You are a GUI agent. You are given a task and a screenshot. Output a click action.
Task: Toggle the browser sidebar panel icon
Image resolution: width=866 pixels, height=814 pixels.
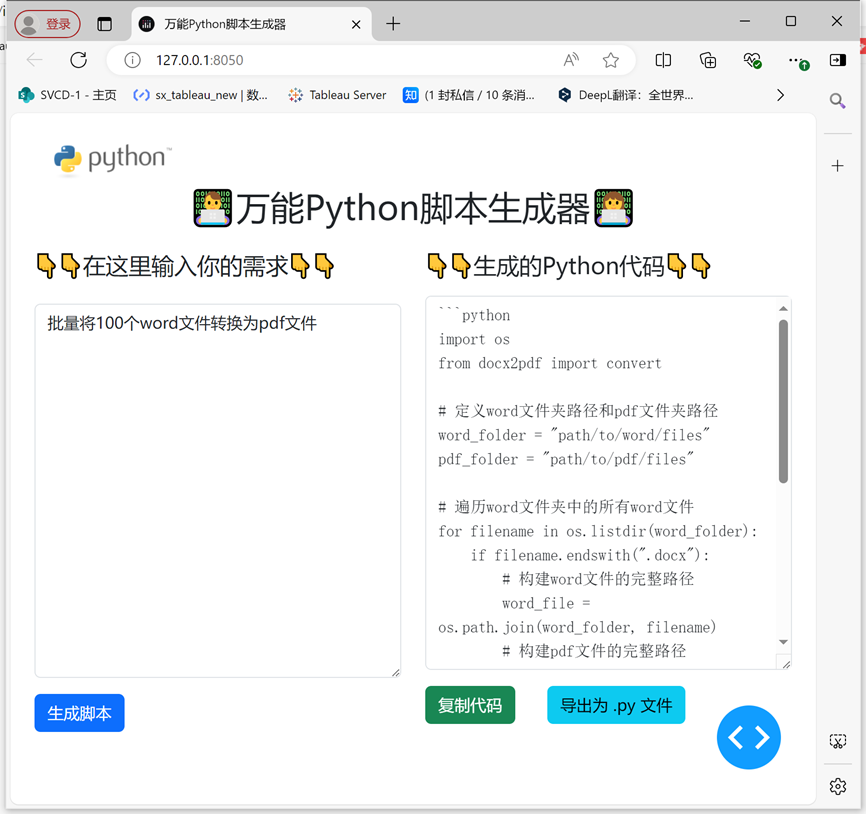(838, 60)
